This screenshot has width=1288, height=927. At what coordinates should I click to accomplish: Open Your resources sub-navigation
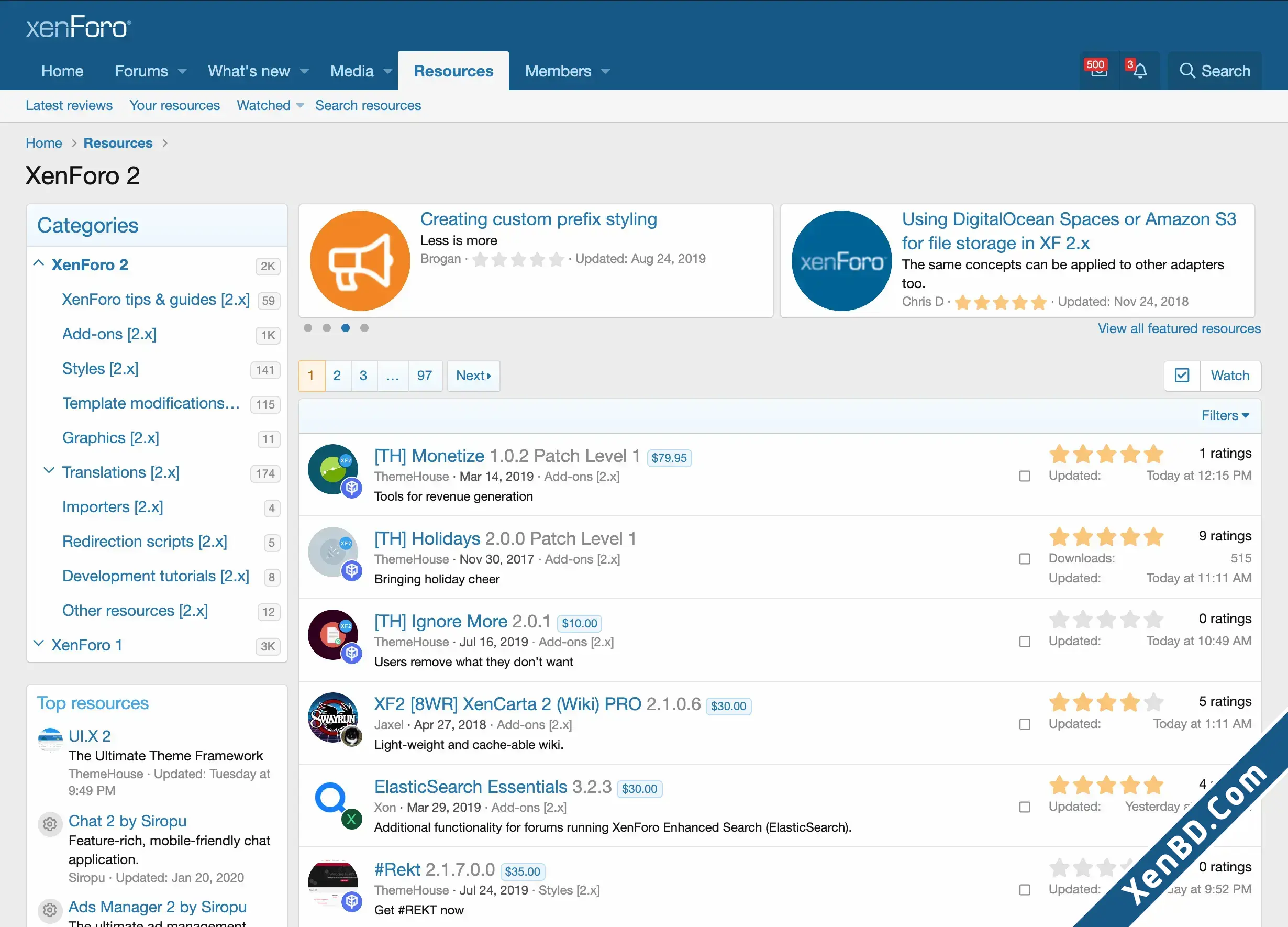174,105
